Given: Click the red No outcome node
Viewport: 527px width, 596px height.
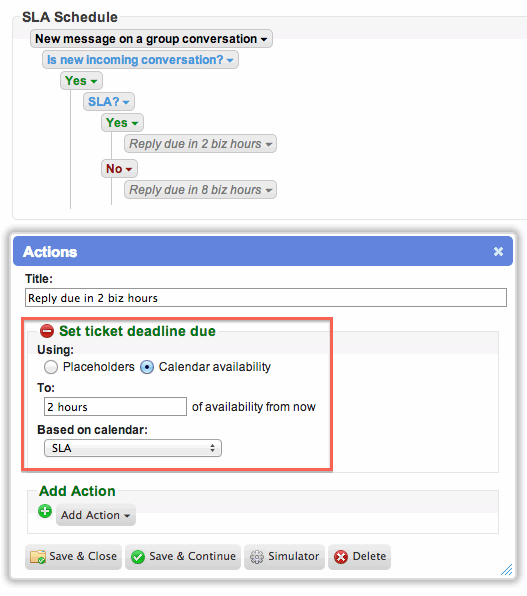Looking at the screenshot, I should (x=119, y=168).
